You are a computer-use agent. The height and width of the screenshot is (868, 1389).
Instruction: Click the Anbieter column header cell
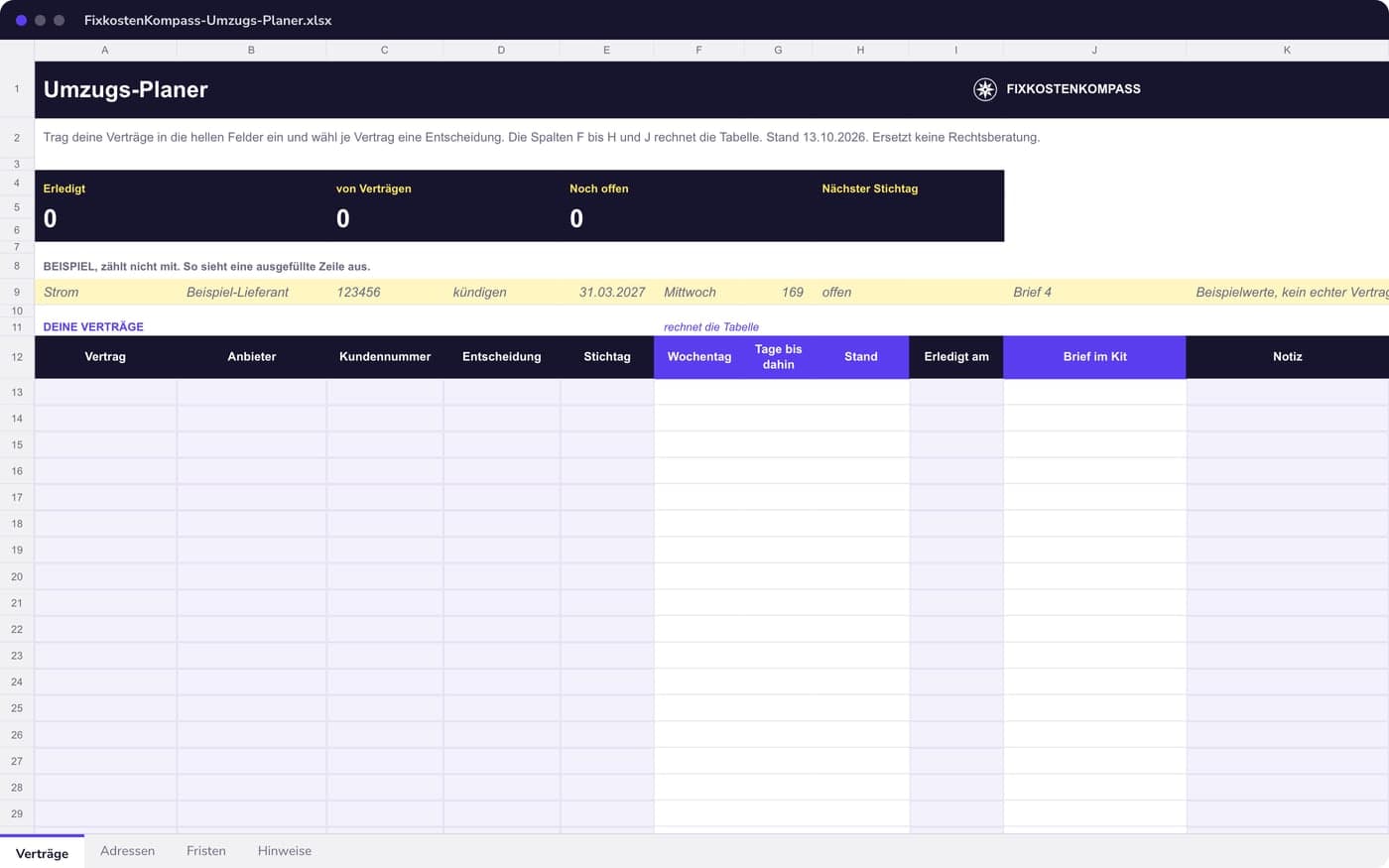click(252, 357)
